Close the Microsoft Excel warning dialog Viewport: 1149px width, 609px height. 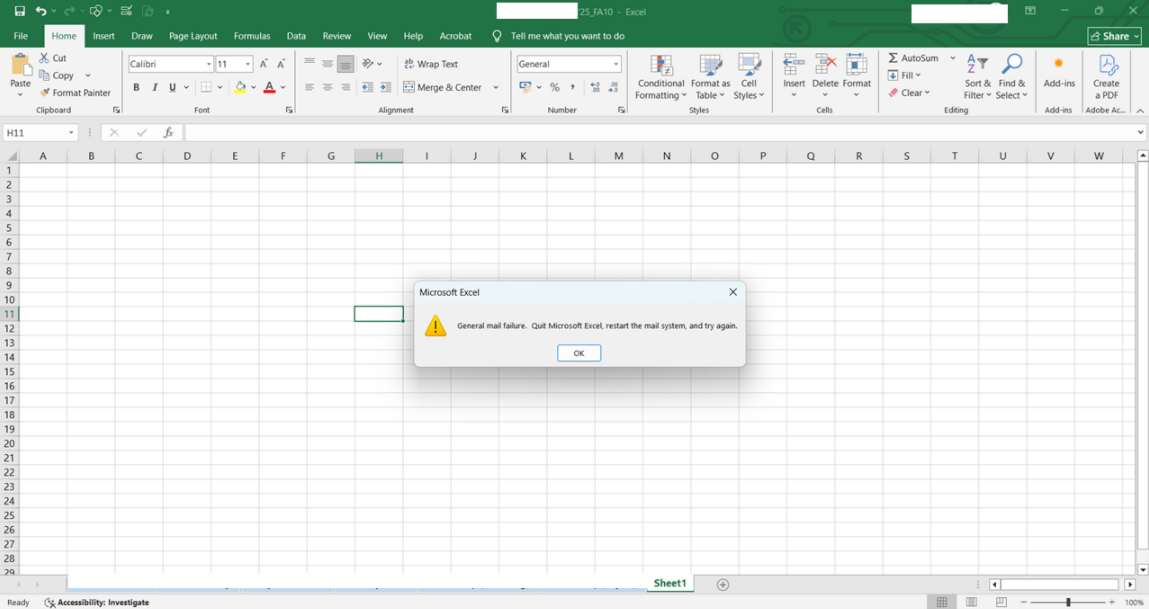[x=733, y=292]
